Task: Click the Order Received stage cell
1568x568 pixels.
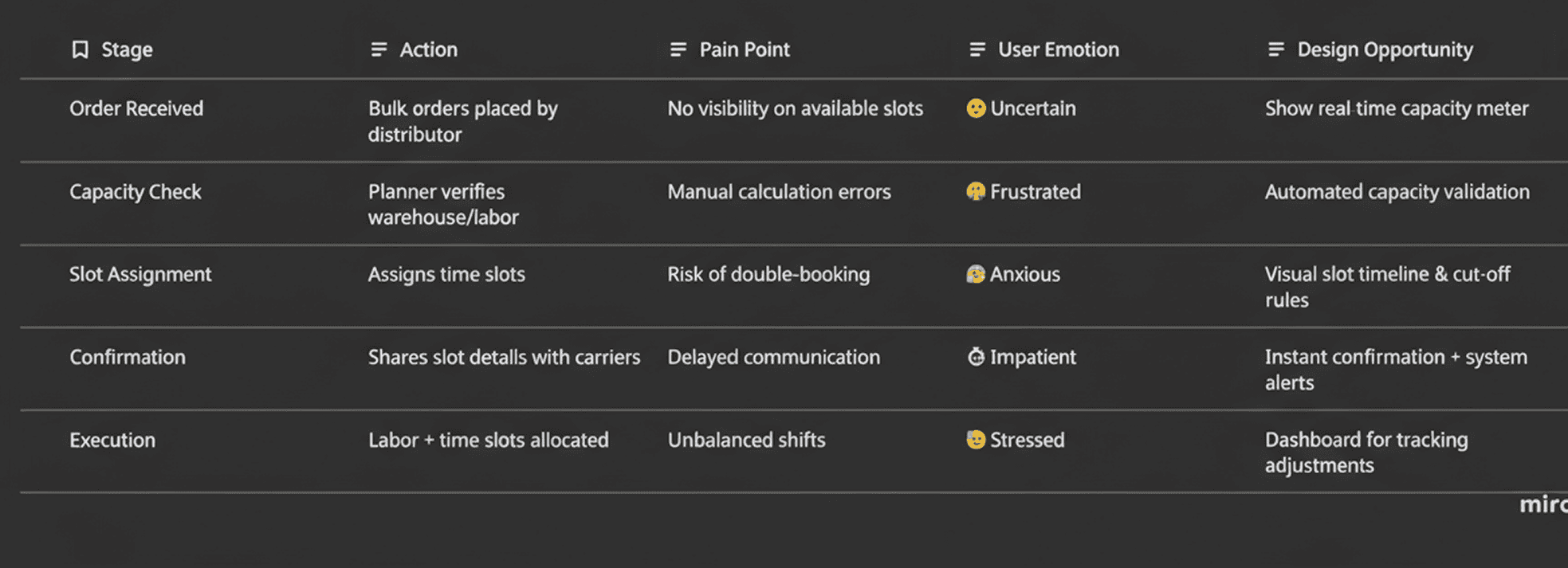Action: coord(136,108)
